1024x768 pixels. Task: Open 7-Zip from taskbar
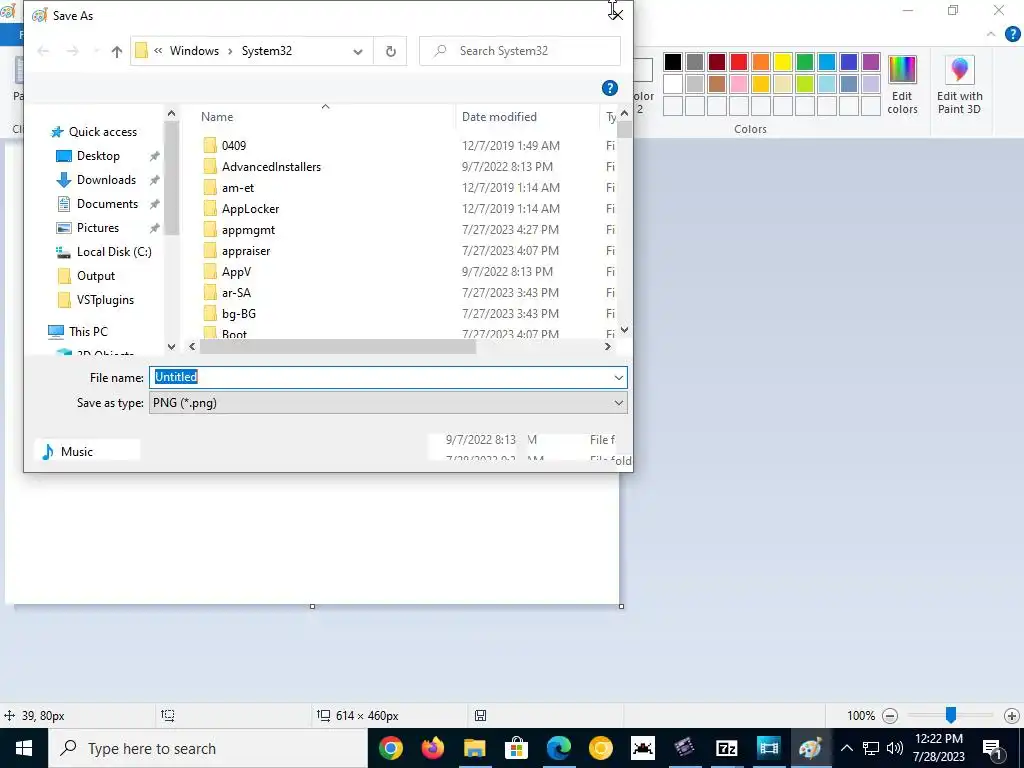[x=726, y=748]
